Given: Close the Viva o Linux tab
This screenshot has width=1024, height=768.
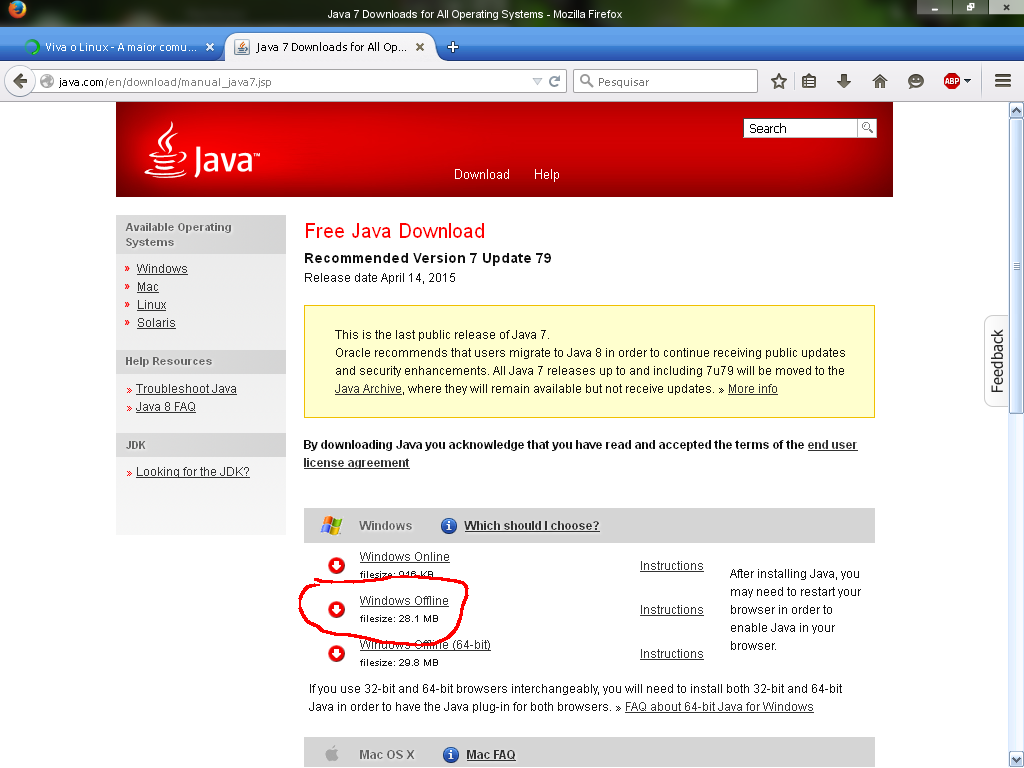Looking at the screenshot, I should click(x=210, y=47).
